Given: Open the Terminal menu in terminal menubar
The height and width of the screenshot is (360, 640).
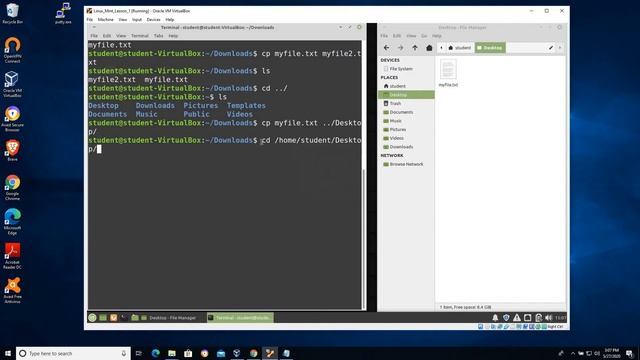Looking at the screenshot, I should pyautogui.click(x=140, y=36).
